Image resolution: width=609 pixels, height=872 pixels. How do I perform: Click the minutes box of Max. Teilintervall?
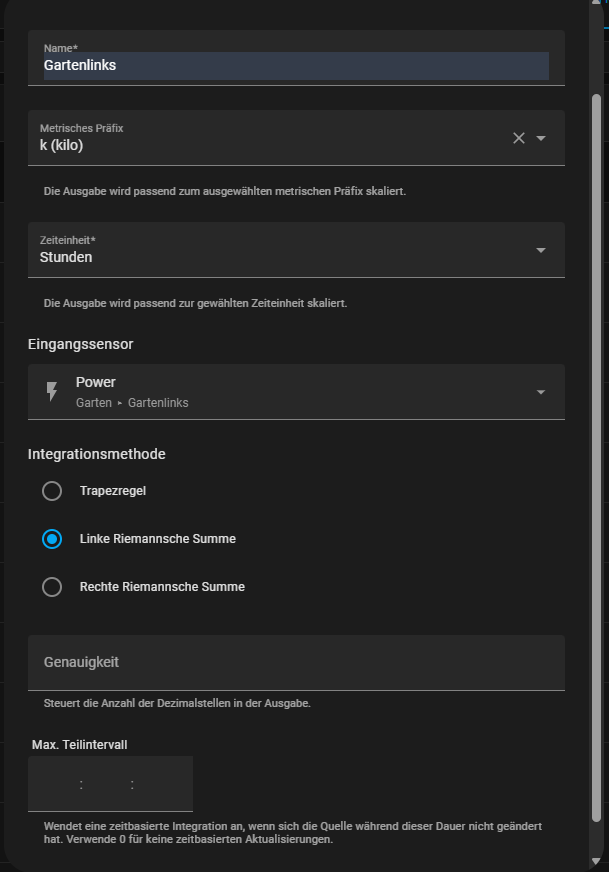tap(106, 785)
